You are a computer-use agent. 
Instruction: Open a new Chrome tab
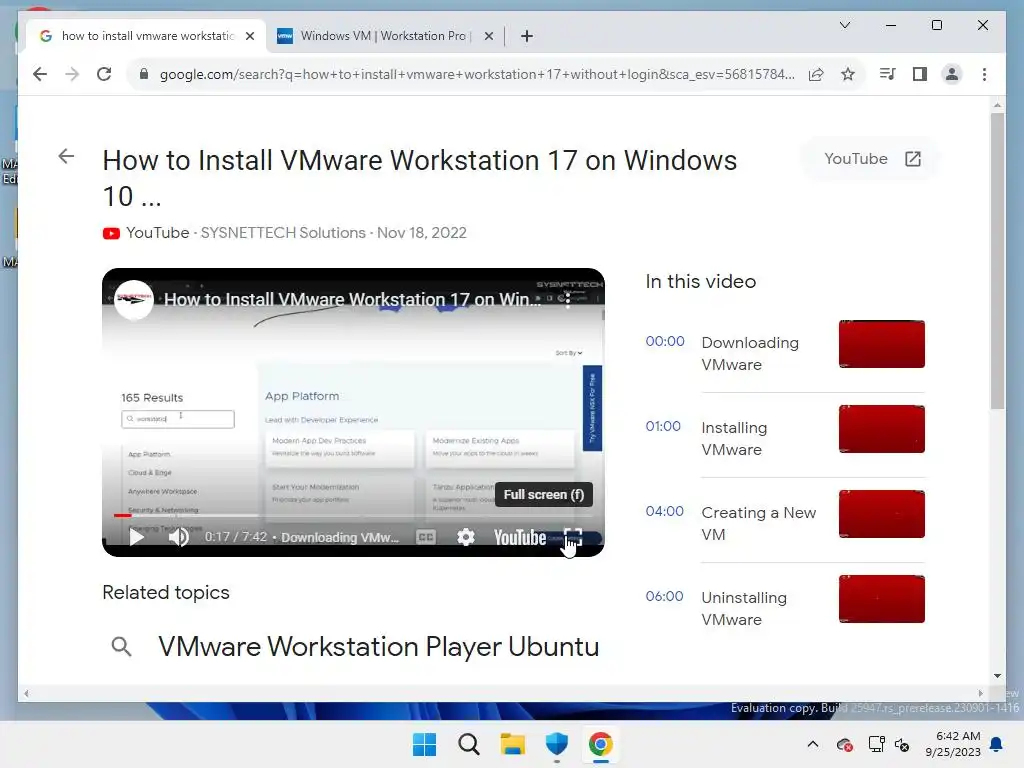tap(527, 36)
